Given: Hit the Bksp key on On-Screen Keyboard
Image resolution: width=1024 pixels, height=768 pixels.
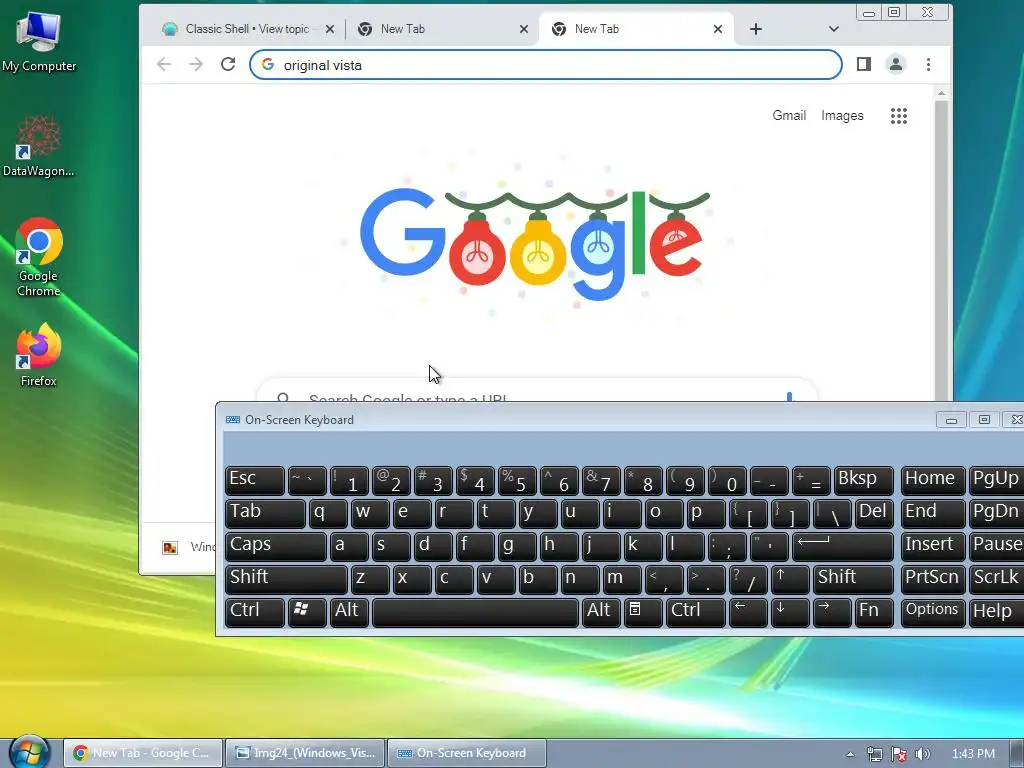Looking at the screenshot, I should click(863, 480).
